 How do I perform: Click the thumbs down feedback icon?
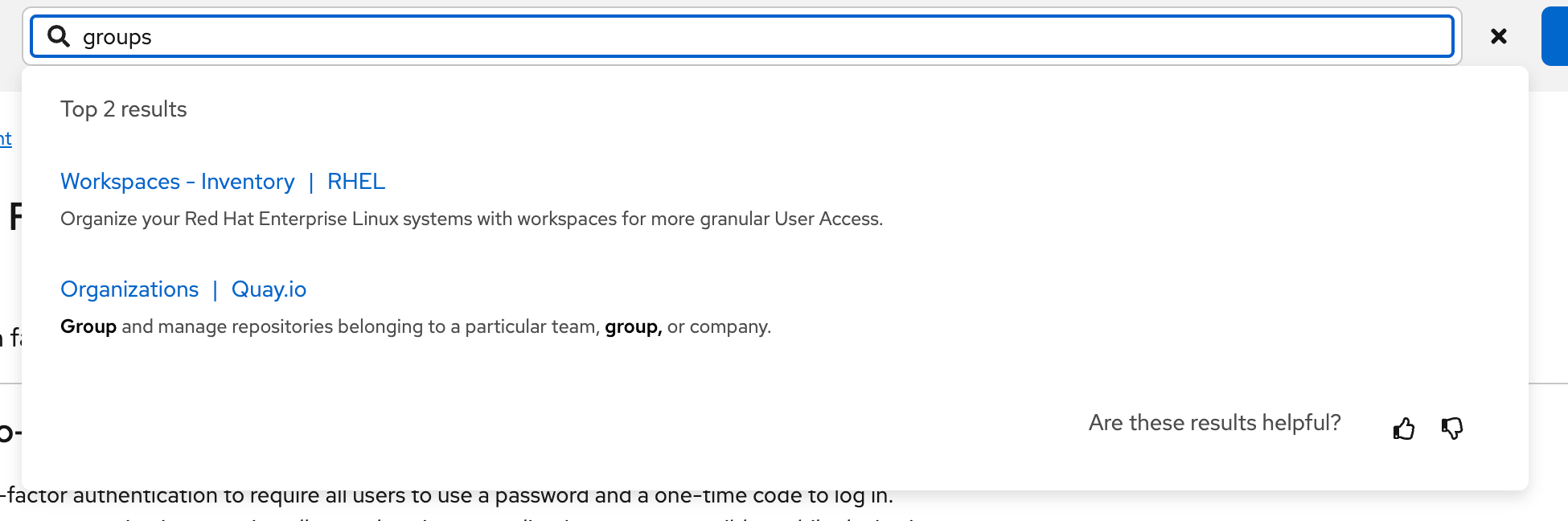[x=1452, y=429]
